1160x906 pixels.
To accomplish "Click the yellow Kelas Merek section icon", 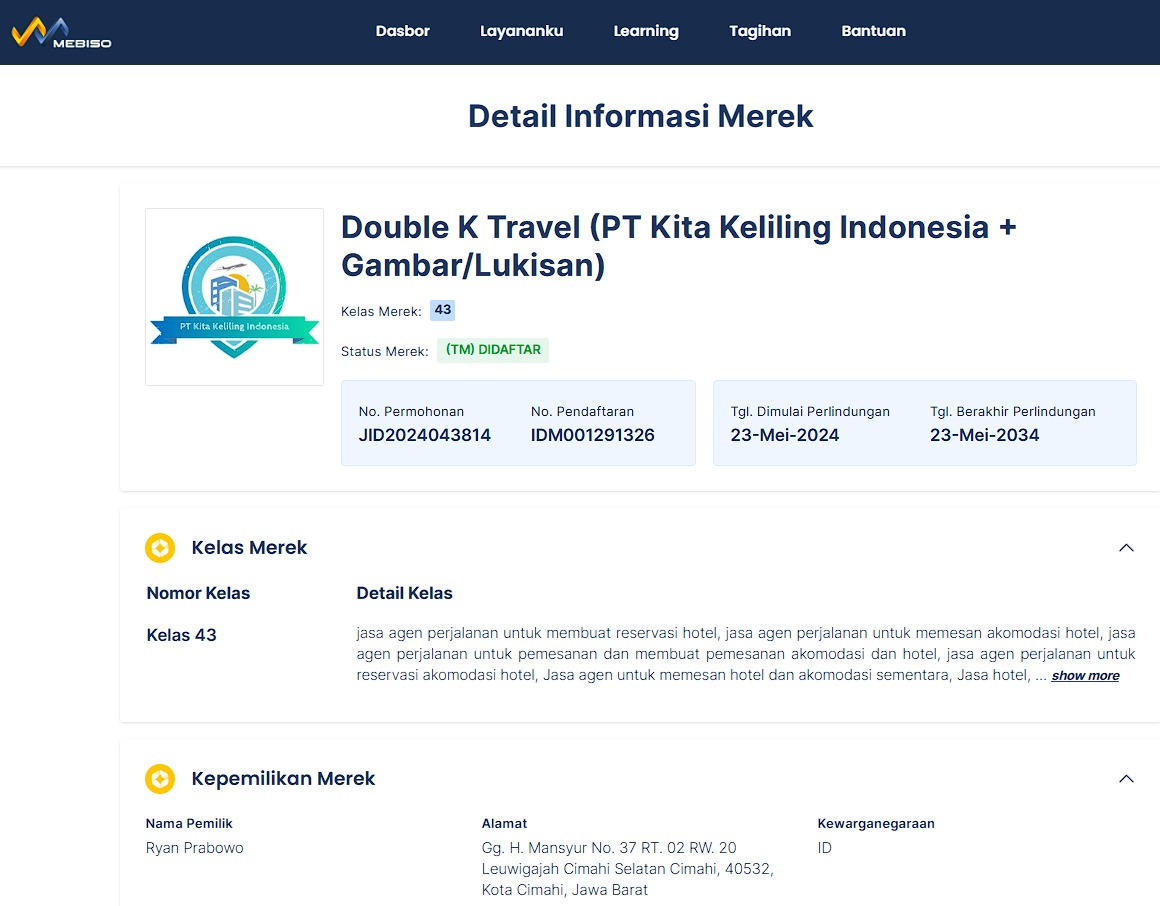I will (160, 548).
